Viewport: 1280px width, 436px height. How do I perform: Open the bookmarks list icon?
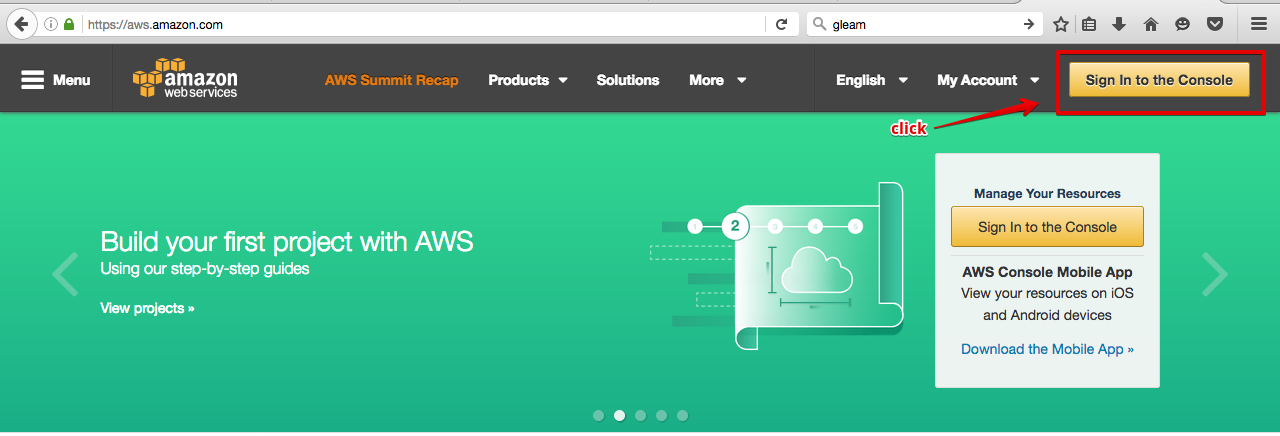point(1090,24)
